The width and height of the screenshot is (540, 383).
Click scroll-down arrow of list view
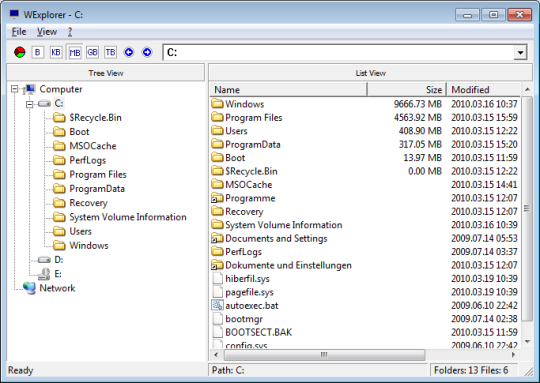527,342
